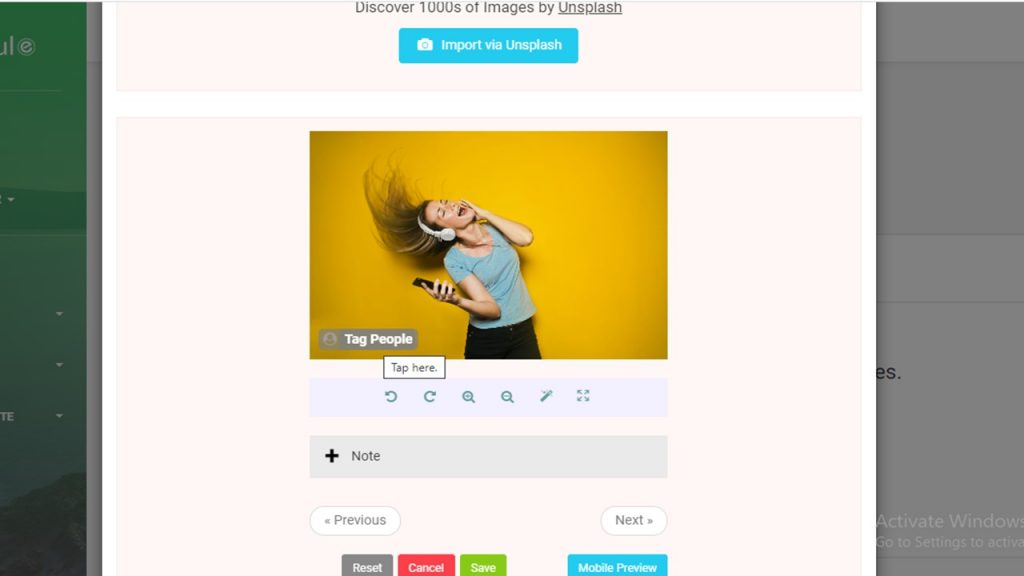Screen dimensions: 1024x576
Task: Click the Reset button
Action: 367,566
